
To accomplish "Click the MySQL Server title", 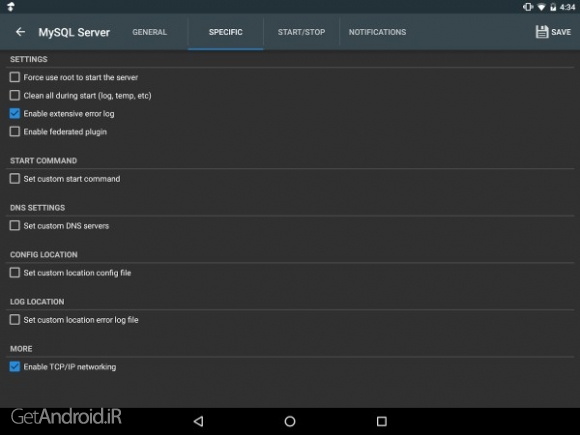I will pos(74,33).
